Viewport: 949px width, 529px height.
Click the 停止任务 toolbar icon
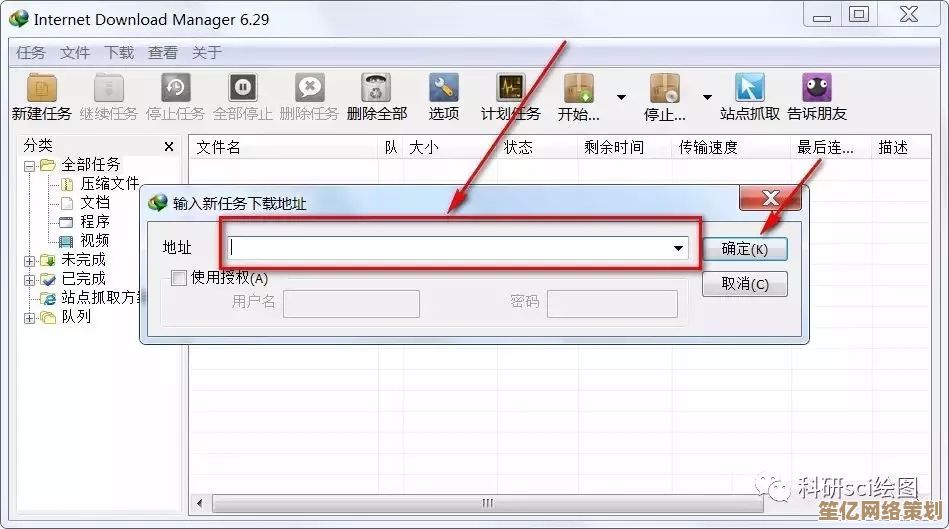click(x=176, y=88)
